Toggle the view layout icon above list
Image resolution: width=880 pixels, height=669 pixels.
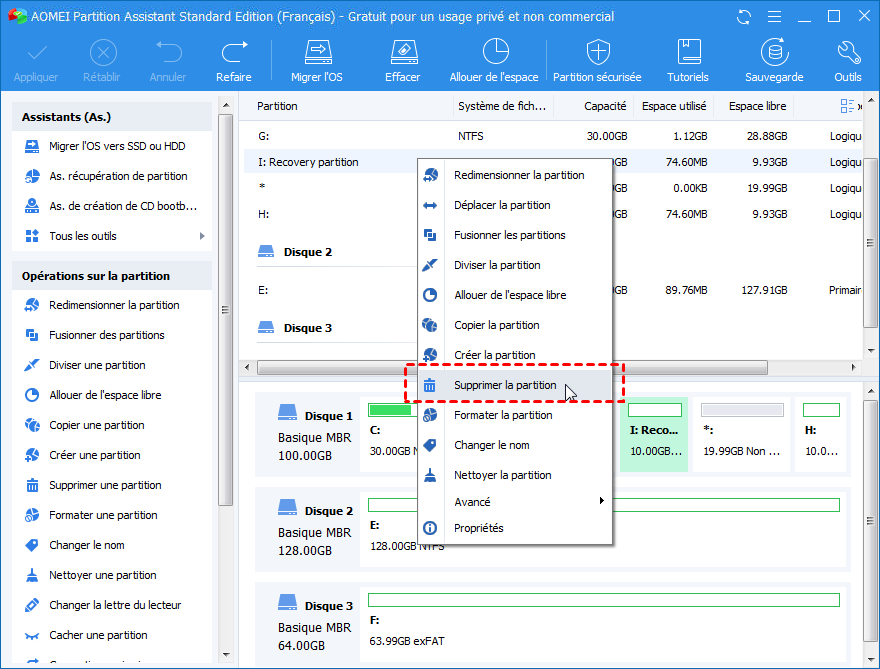tap(847, 106)
